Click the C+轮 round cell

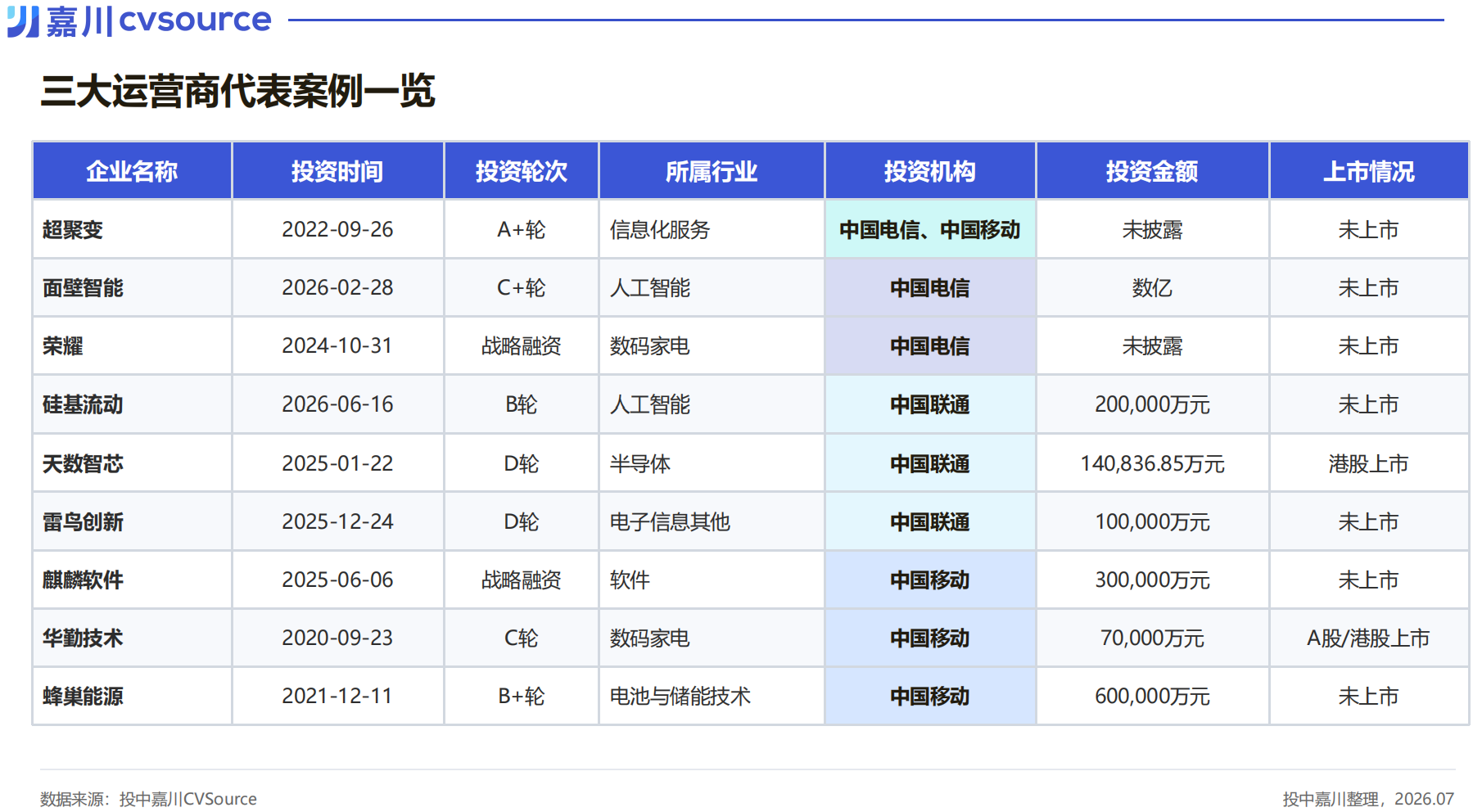pyautogui.click(x=521, y=287)
